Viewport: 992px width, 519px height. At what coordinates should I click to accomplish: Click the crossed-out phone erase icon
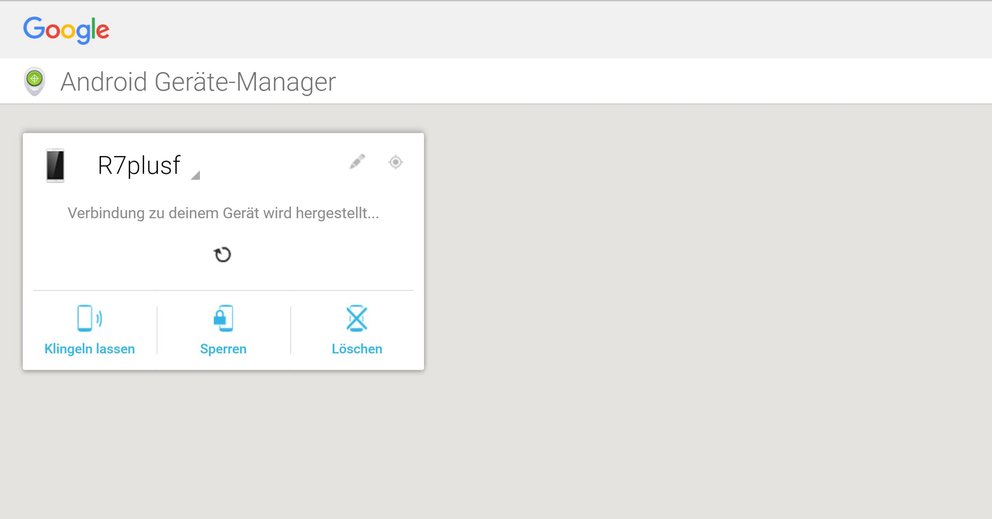357,318
